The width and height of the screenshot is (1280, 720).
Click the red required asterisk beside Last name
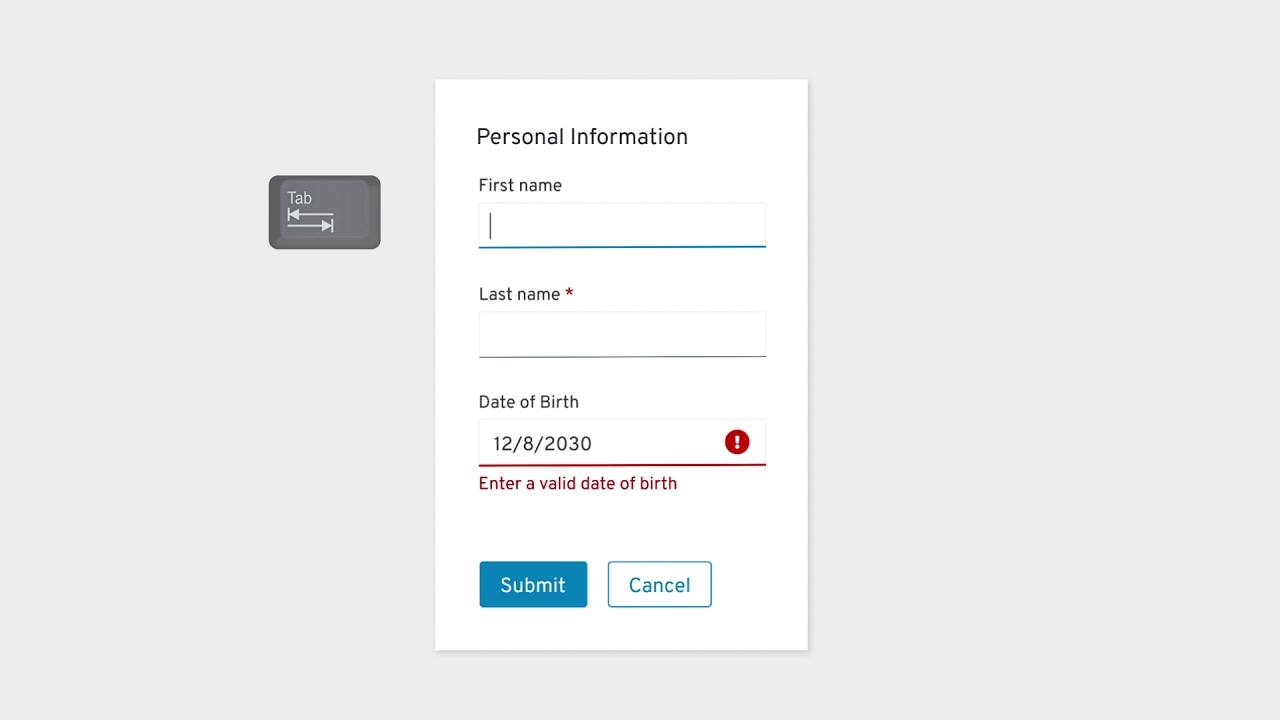[569, 294]
